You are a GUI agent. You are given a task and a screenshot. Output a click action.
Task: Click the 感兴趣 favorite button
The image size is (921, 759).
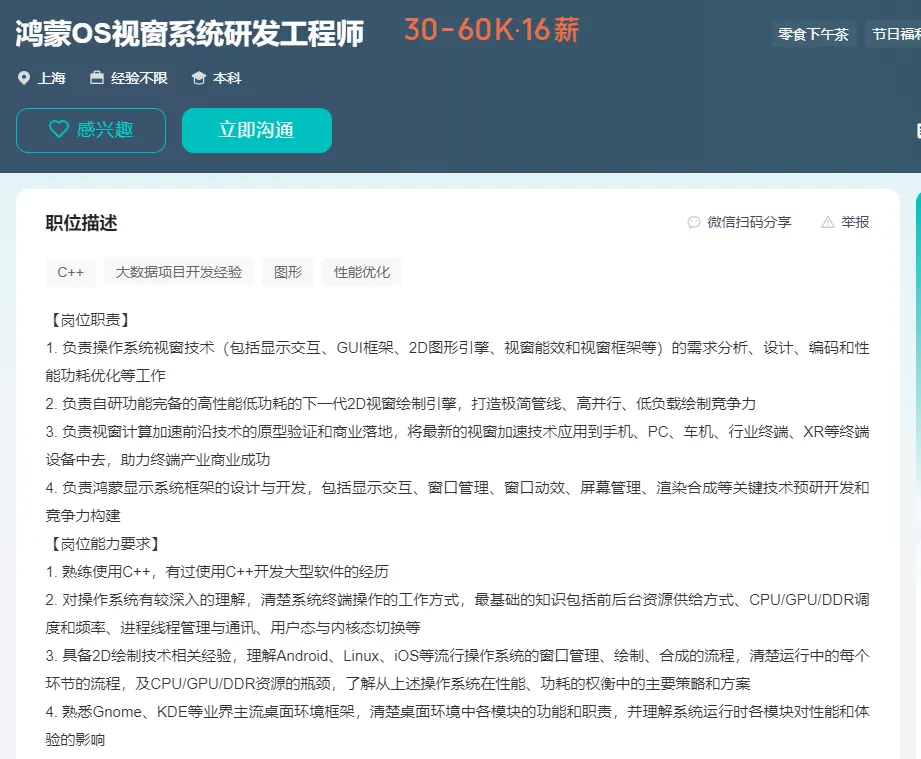point(90,130)
